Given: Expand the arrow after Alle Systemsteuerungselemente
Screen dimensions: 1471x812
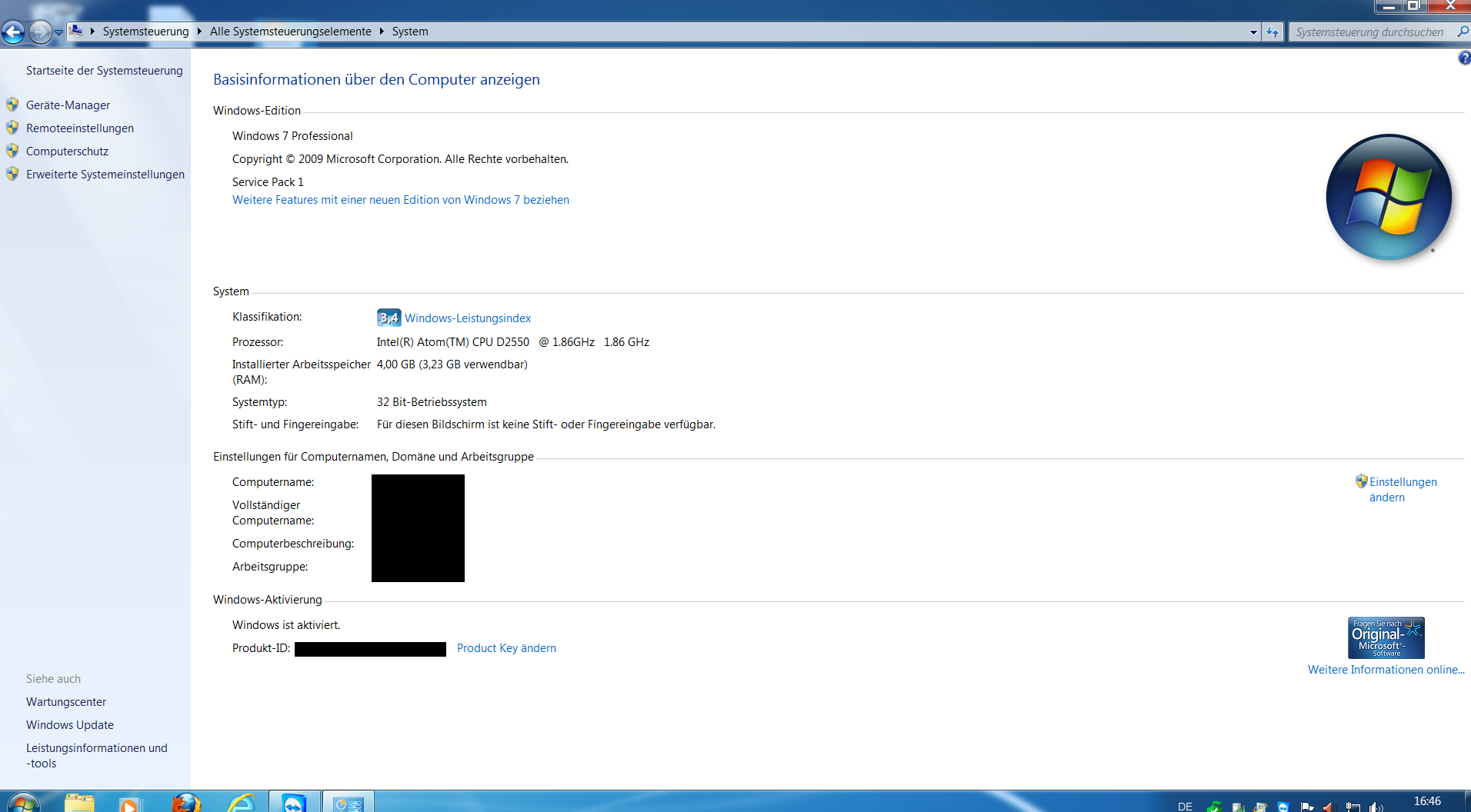Looking at the screenshot, I should (x=382, y=32).
